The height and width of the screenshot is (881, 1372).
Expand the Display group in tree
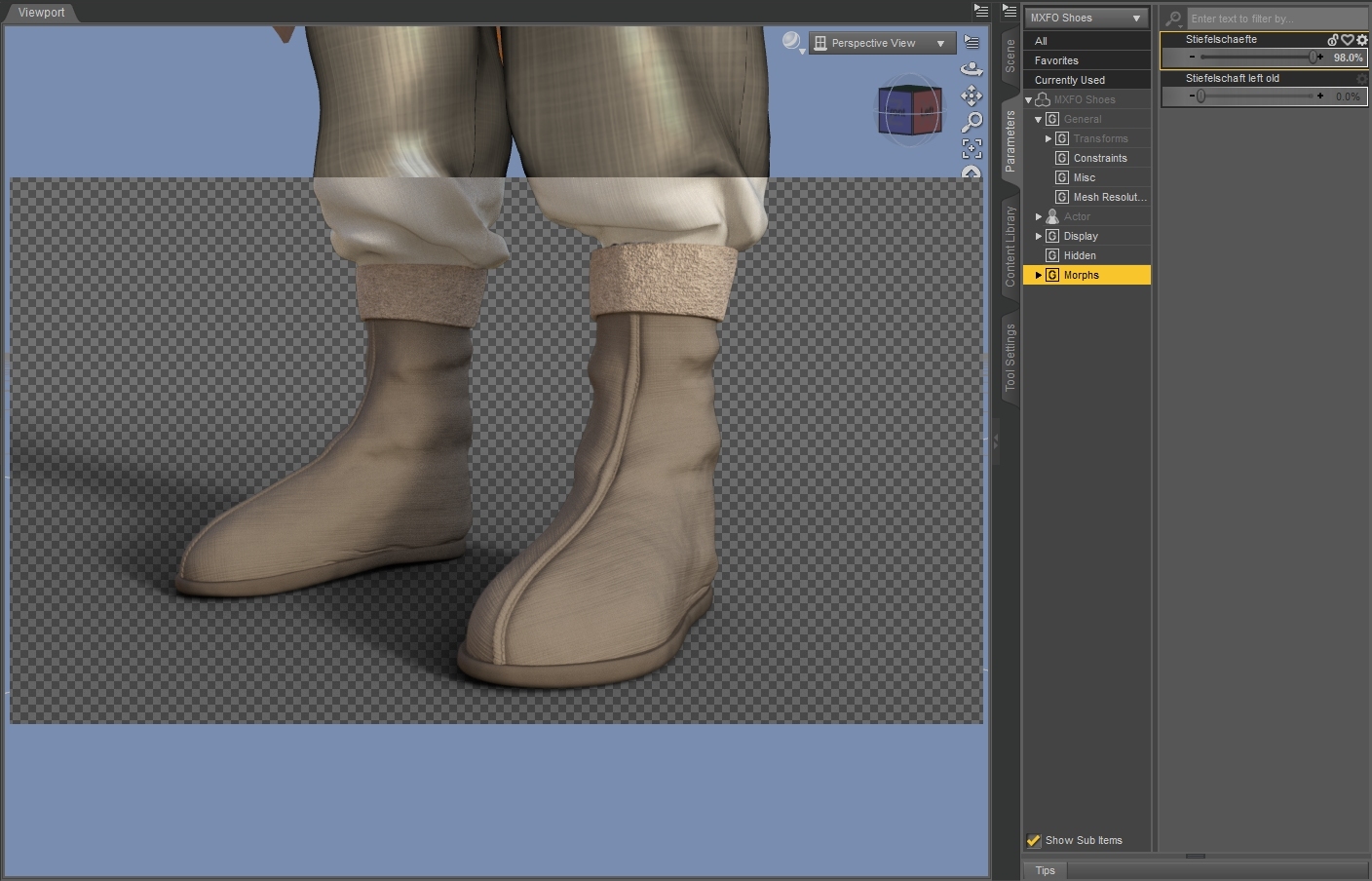(x=1039, y=236)
